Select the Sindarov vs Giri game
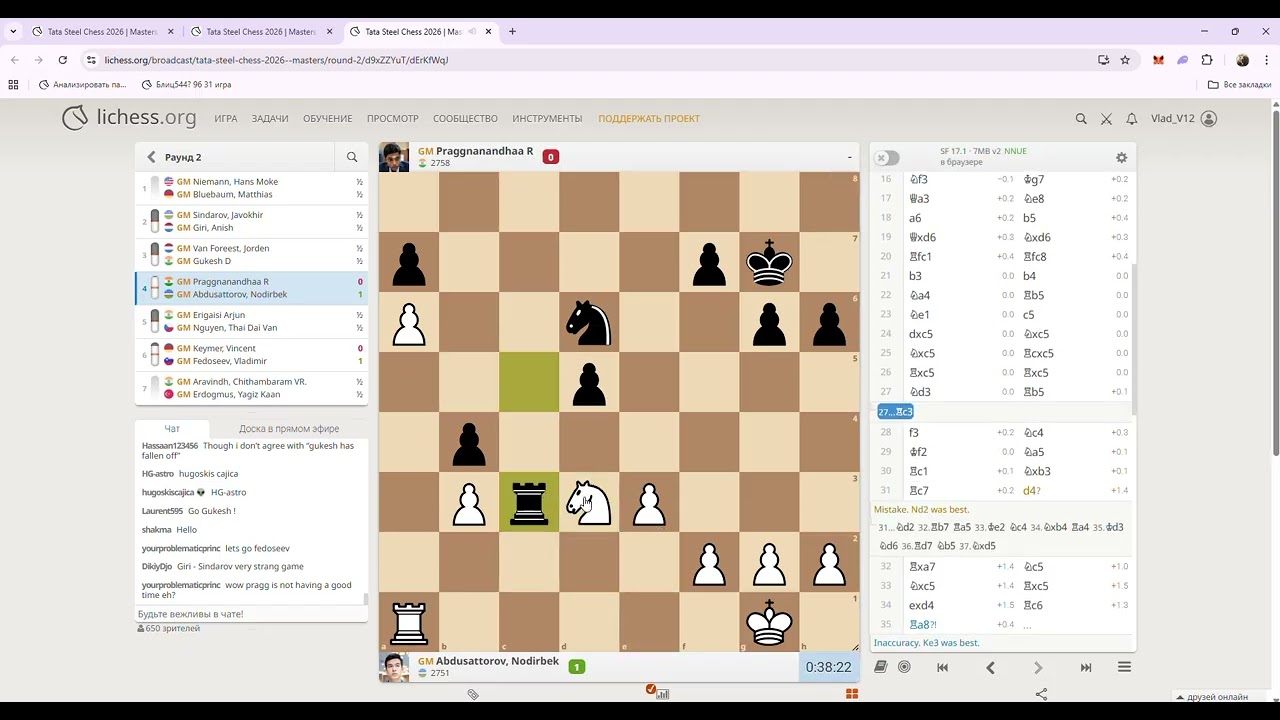This screenshot has width=1280, height=720. click(251, 221)
